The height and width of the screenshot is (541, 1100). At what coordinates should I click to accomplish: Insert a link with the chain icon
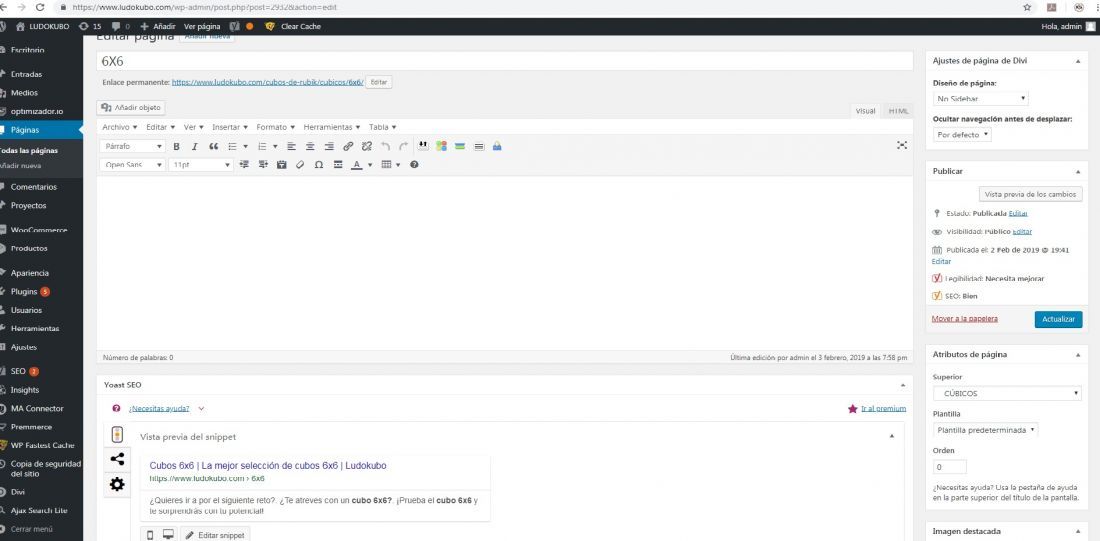click(348, 147)
